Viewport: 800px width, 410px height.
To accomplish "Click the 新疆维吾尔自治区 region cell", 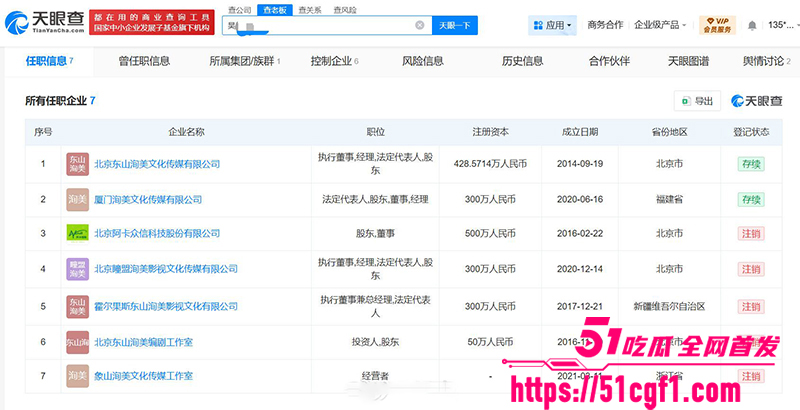I will tap(669, 306).
